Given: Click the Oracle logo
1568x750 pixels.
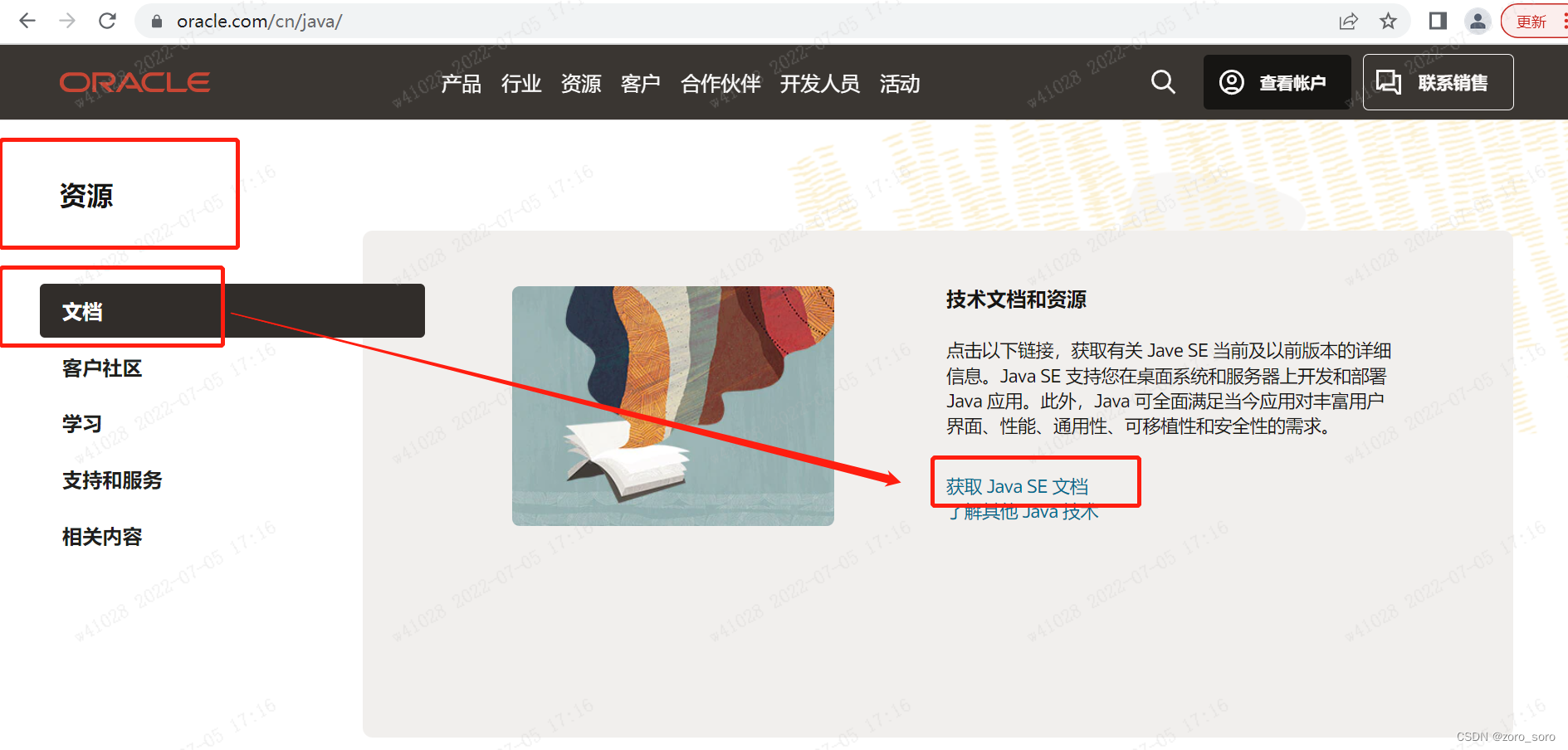Looking at the screenshot, I should tap(134, 82).
